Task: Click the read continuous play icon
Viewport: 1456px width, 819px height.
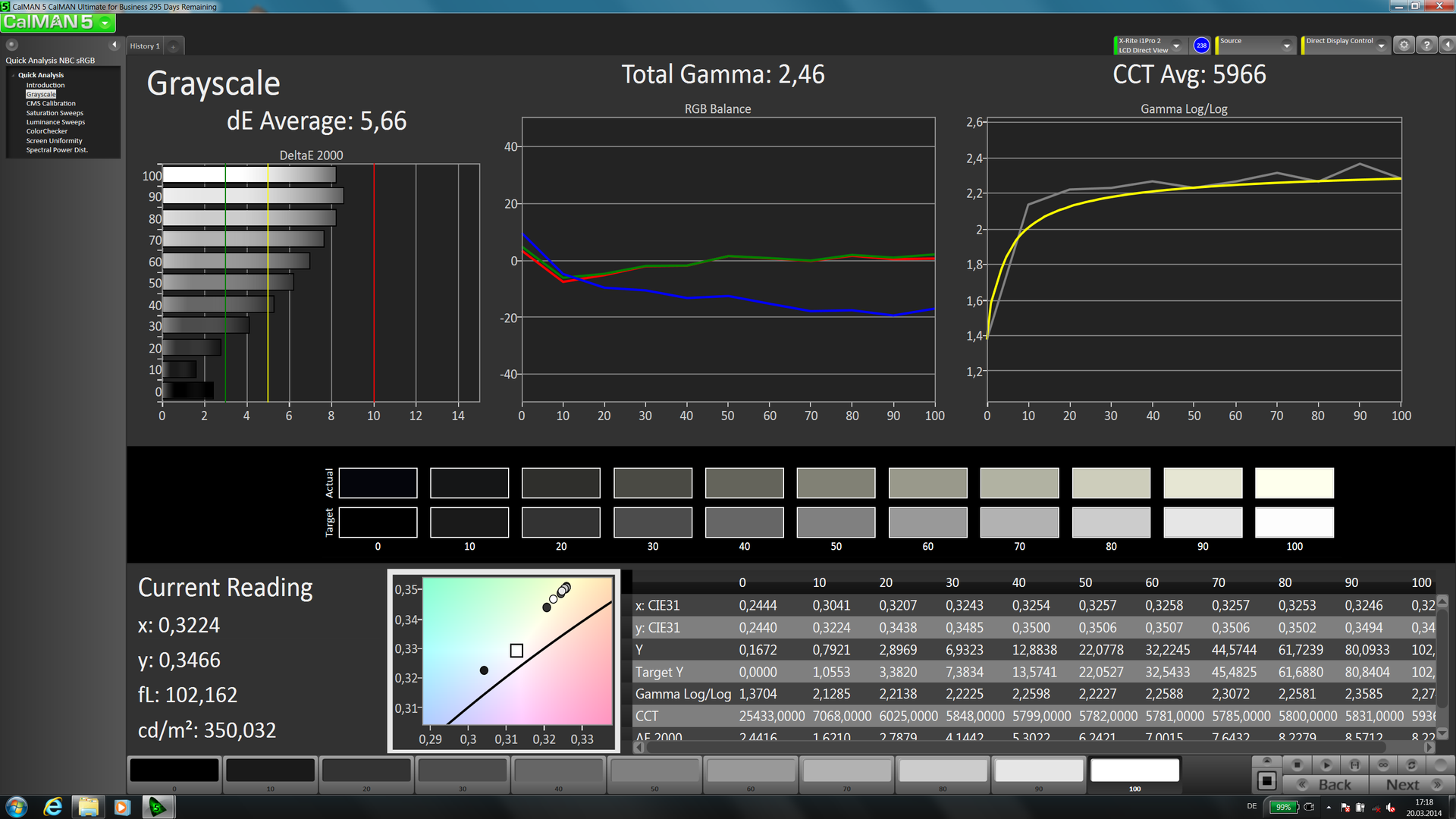Action: point(1326,764)
